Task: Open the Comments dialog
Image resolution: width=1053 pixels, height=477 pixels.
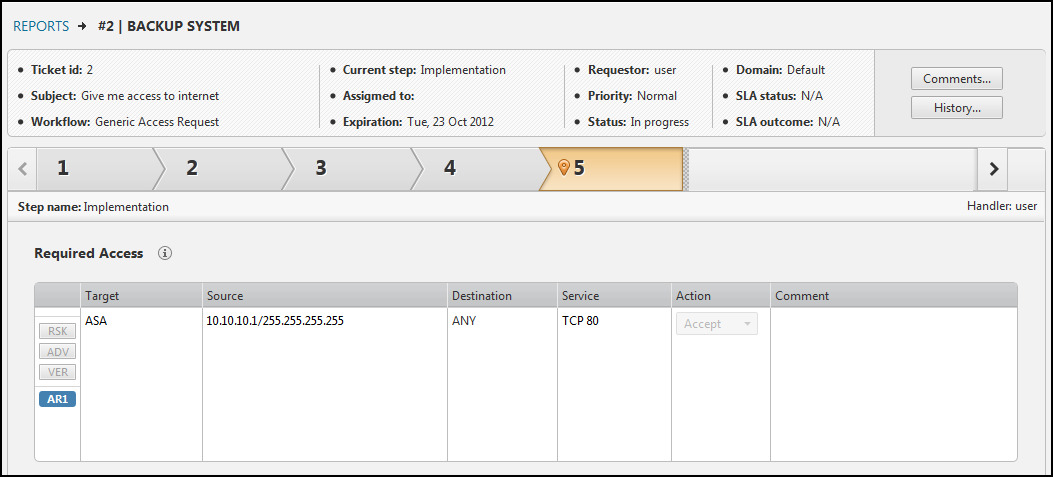Action: click(x=956, y=79)
